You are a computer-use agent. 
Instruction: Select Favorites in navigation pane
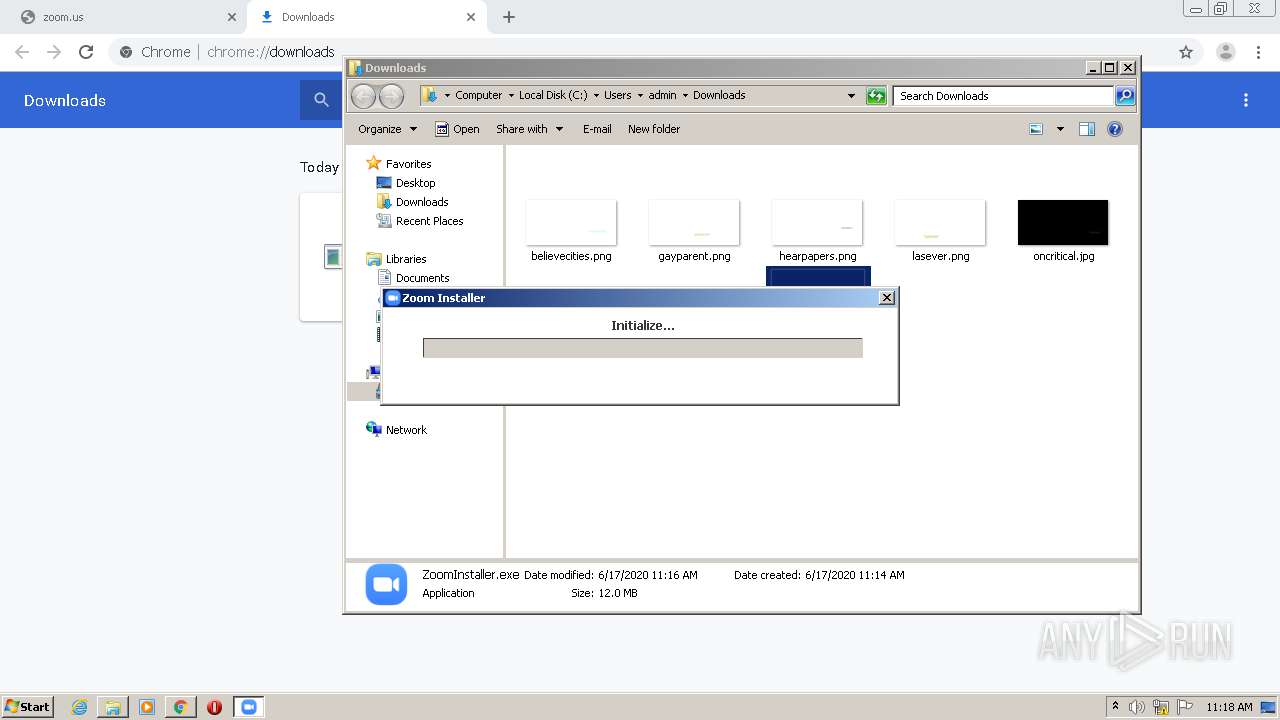pos(399,164)
